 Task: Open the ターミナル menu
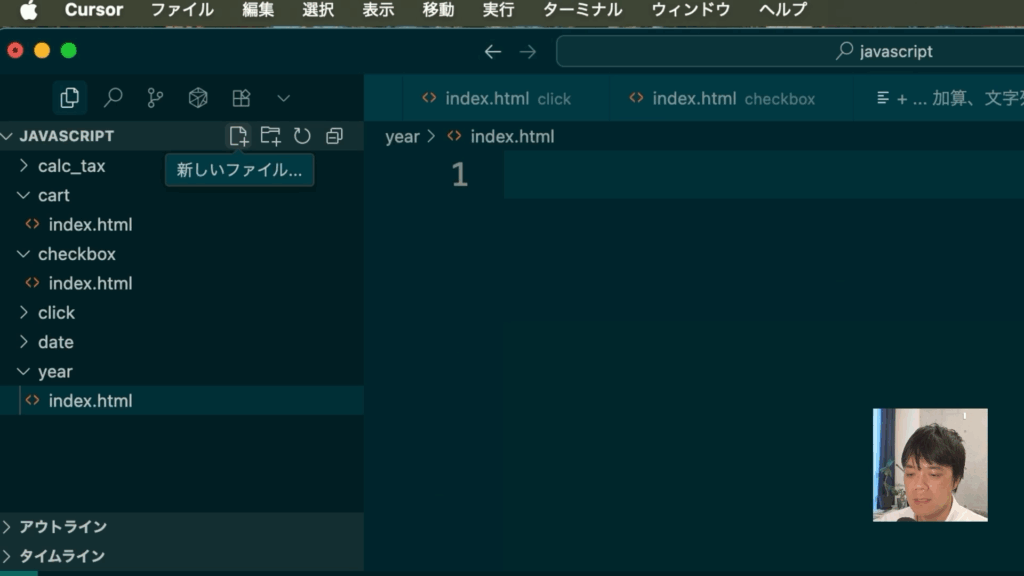[582, 10]
